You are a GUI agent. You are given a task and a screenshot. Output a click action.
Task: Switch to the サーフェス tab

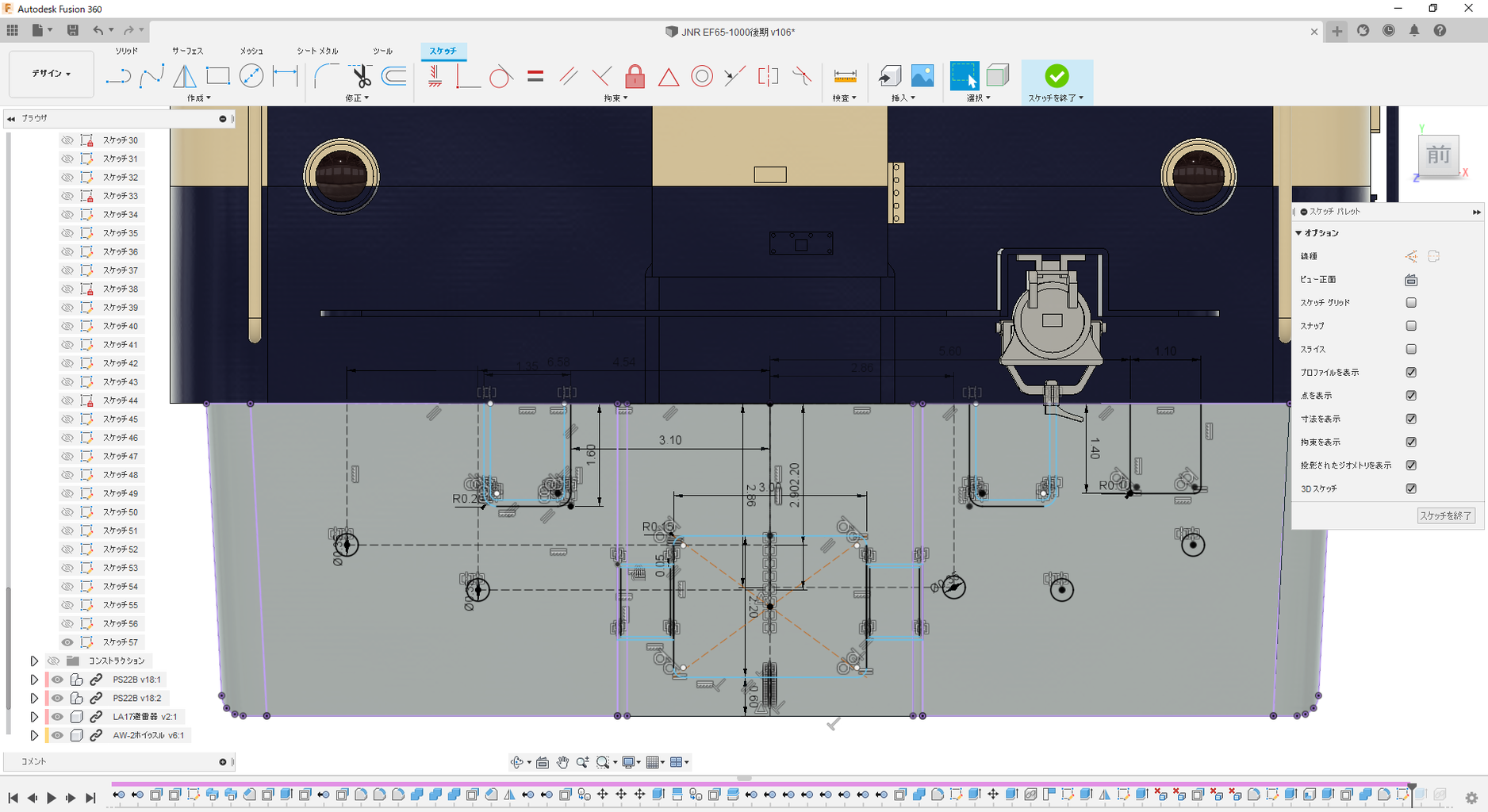[188, 51]
